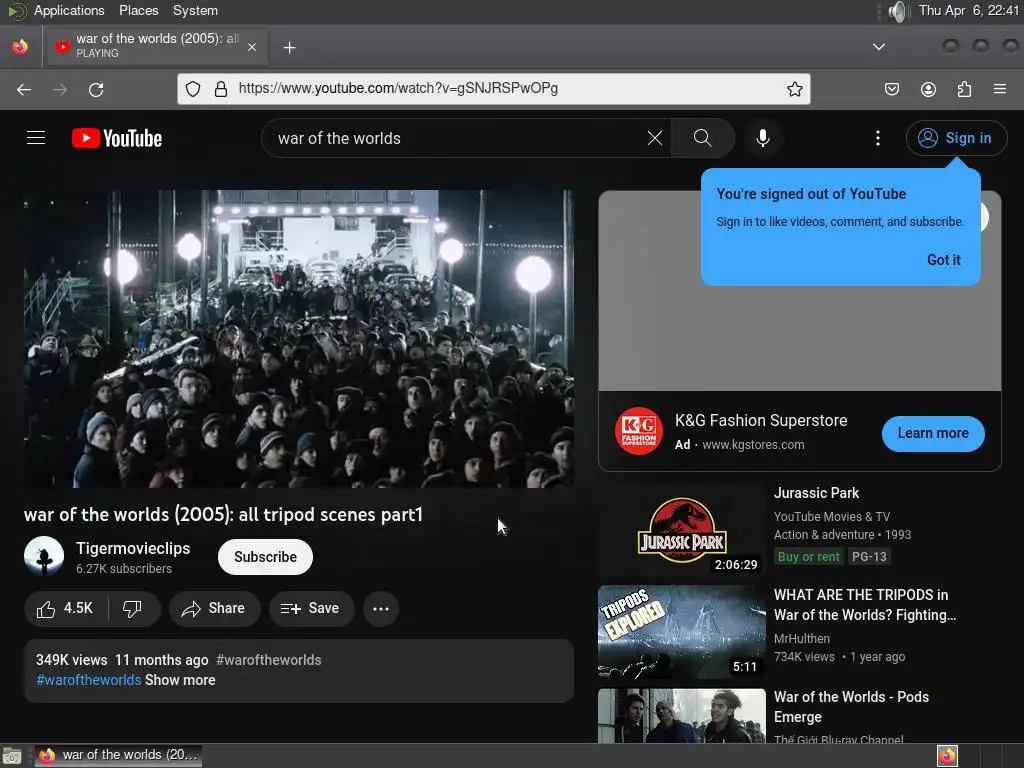Save video to playlist

click(311, 609)
